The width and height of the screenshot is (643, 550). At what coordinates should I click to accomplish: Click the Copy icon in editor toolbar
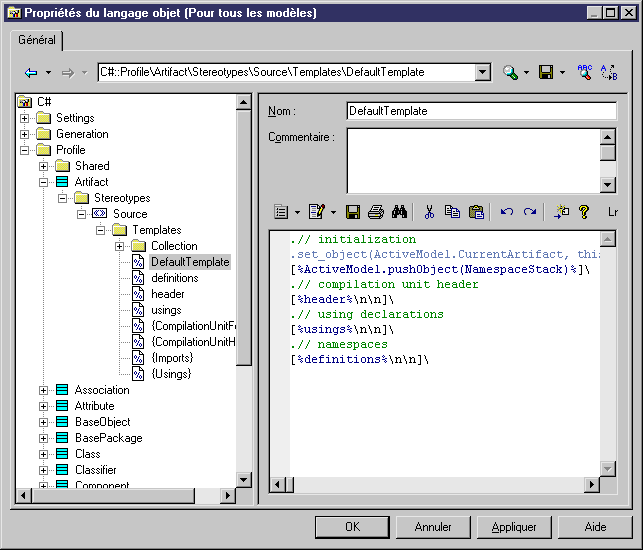click(452, 212)
